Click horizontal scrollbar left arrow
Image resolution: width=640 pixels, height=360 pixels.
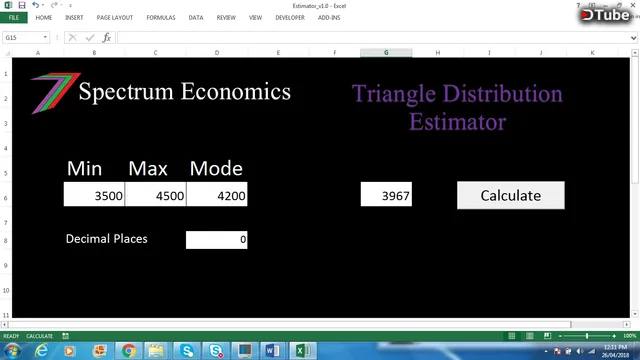point(4,325)
